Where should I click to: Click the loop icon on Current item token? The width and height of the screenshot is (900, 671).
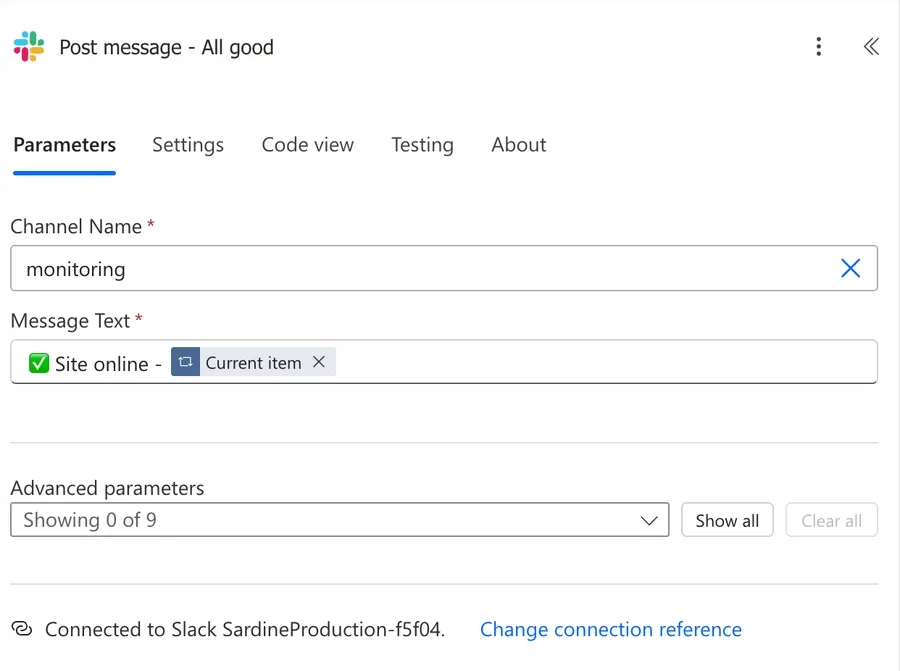click(x=185, y=362)
